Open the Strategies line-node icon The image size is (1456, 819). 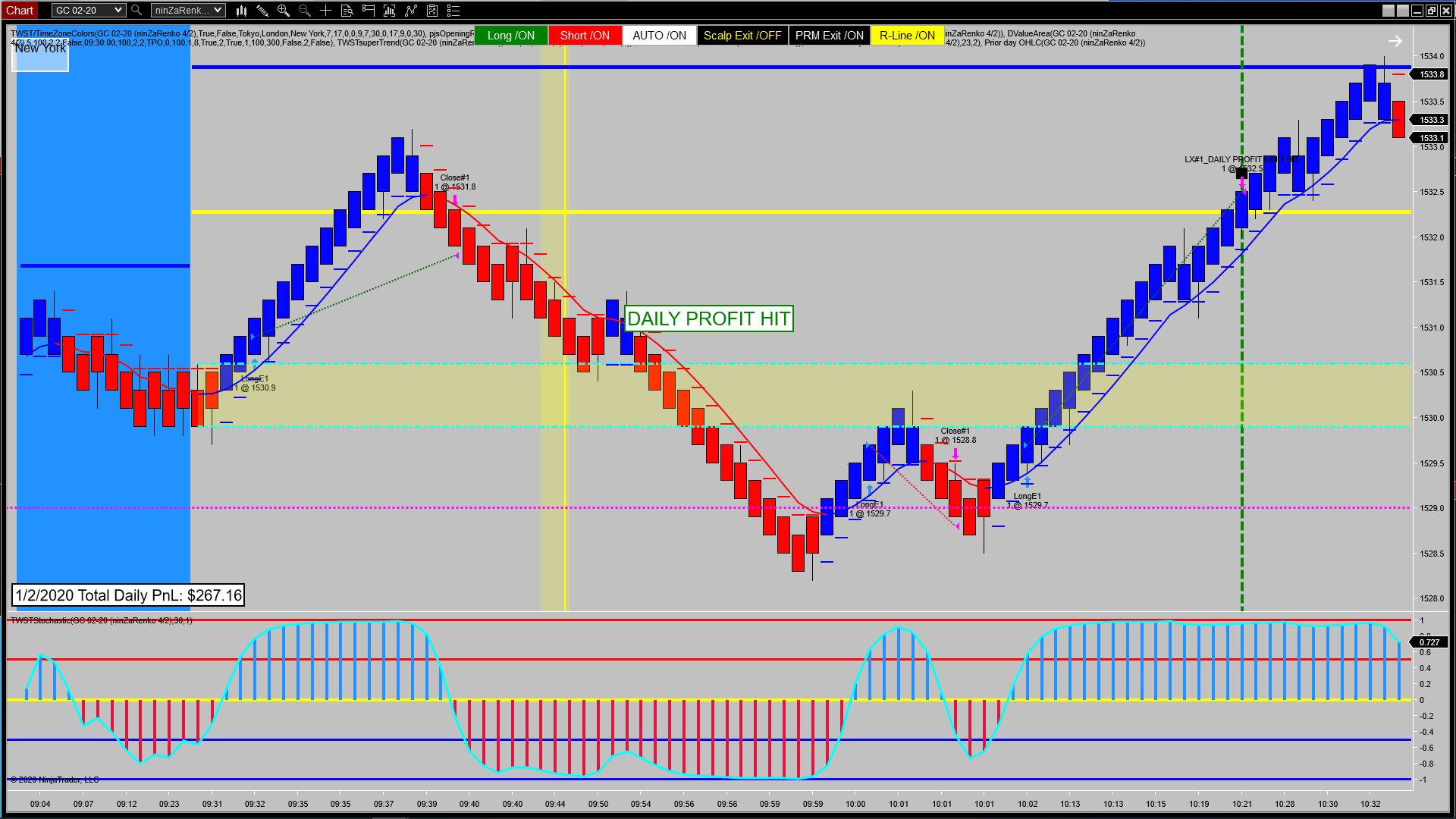coord(410,11)
